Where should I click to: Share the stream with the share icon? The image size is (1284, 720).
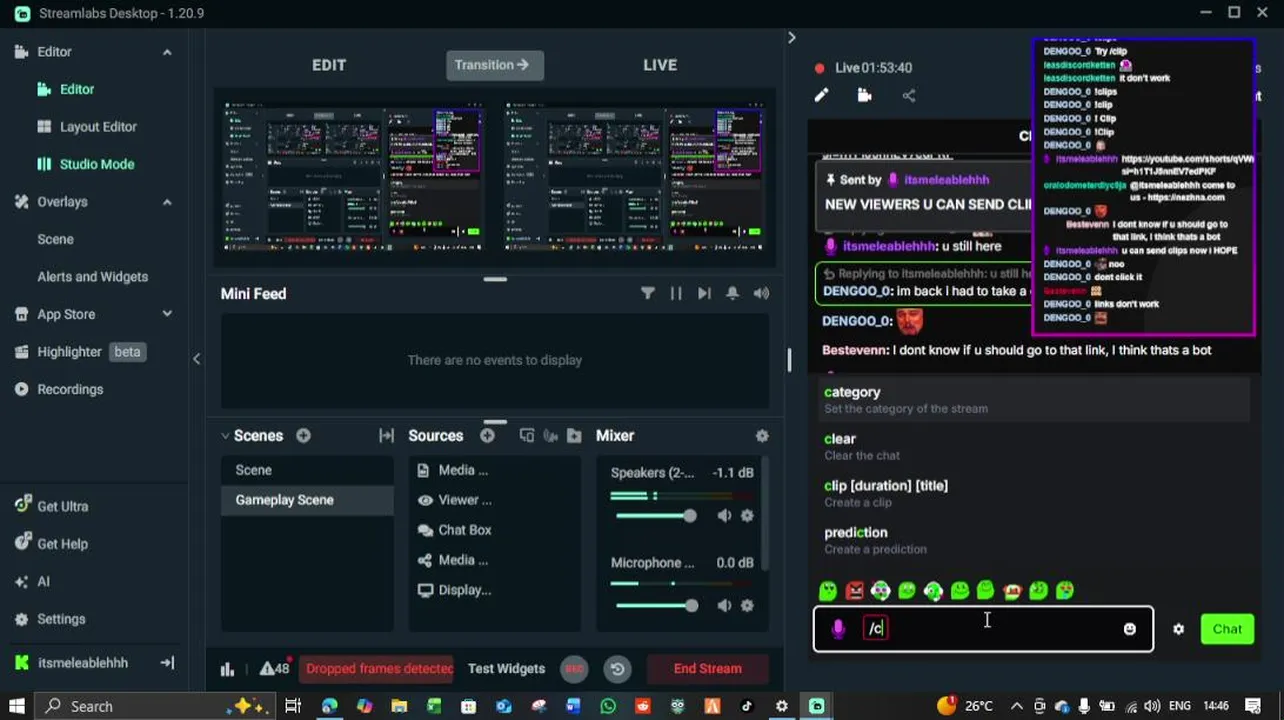[909, 96]
